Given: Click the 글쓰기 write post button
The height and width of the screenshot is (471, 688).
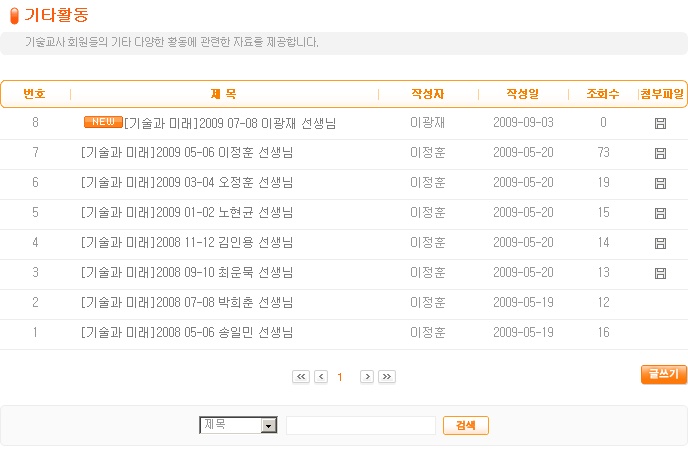Looking at the screenshot, I should 663,374.
